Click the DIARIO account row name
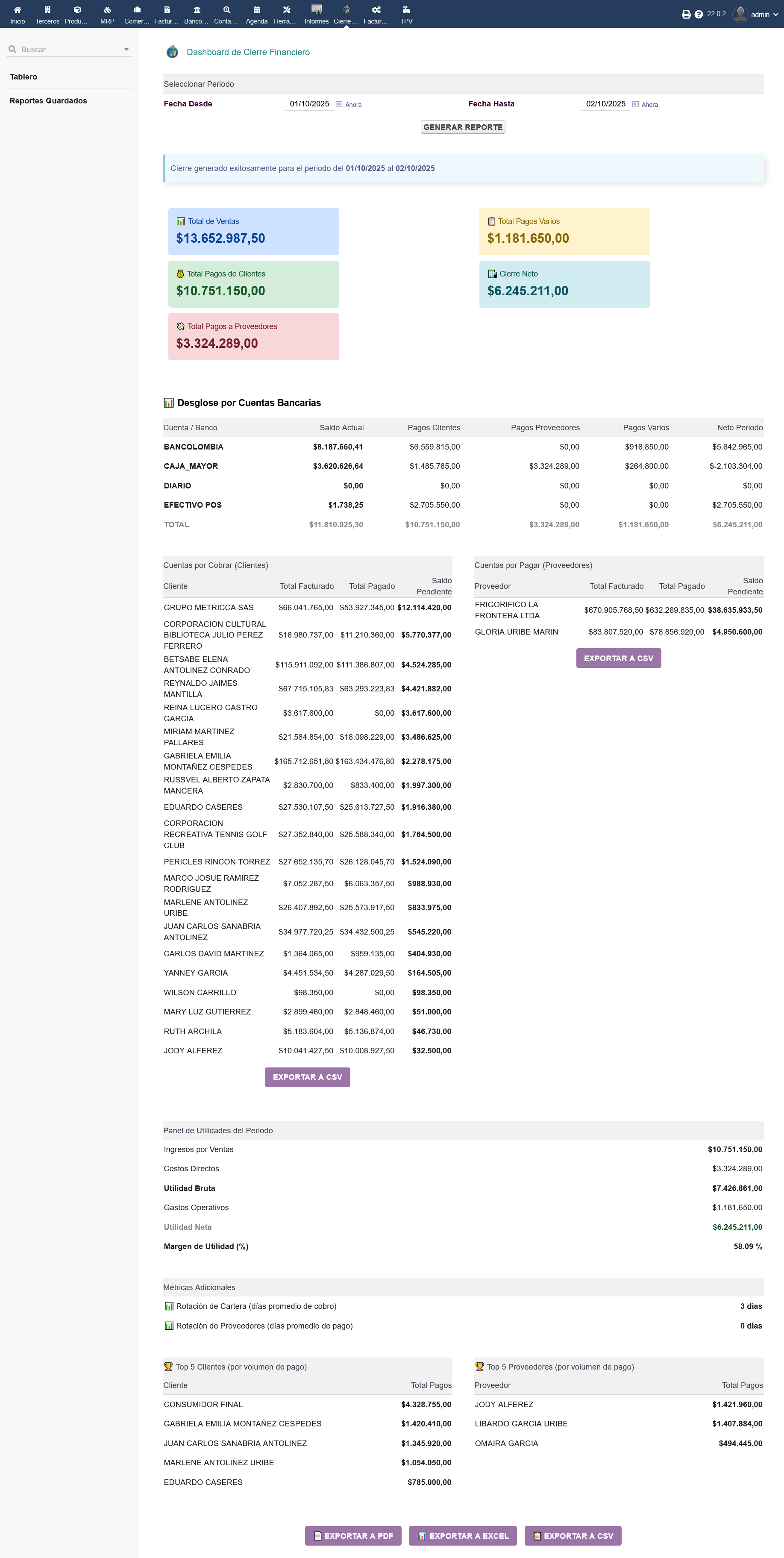 [x=177, y=486]
